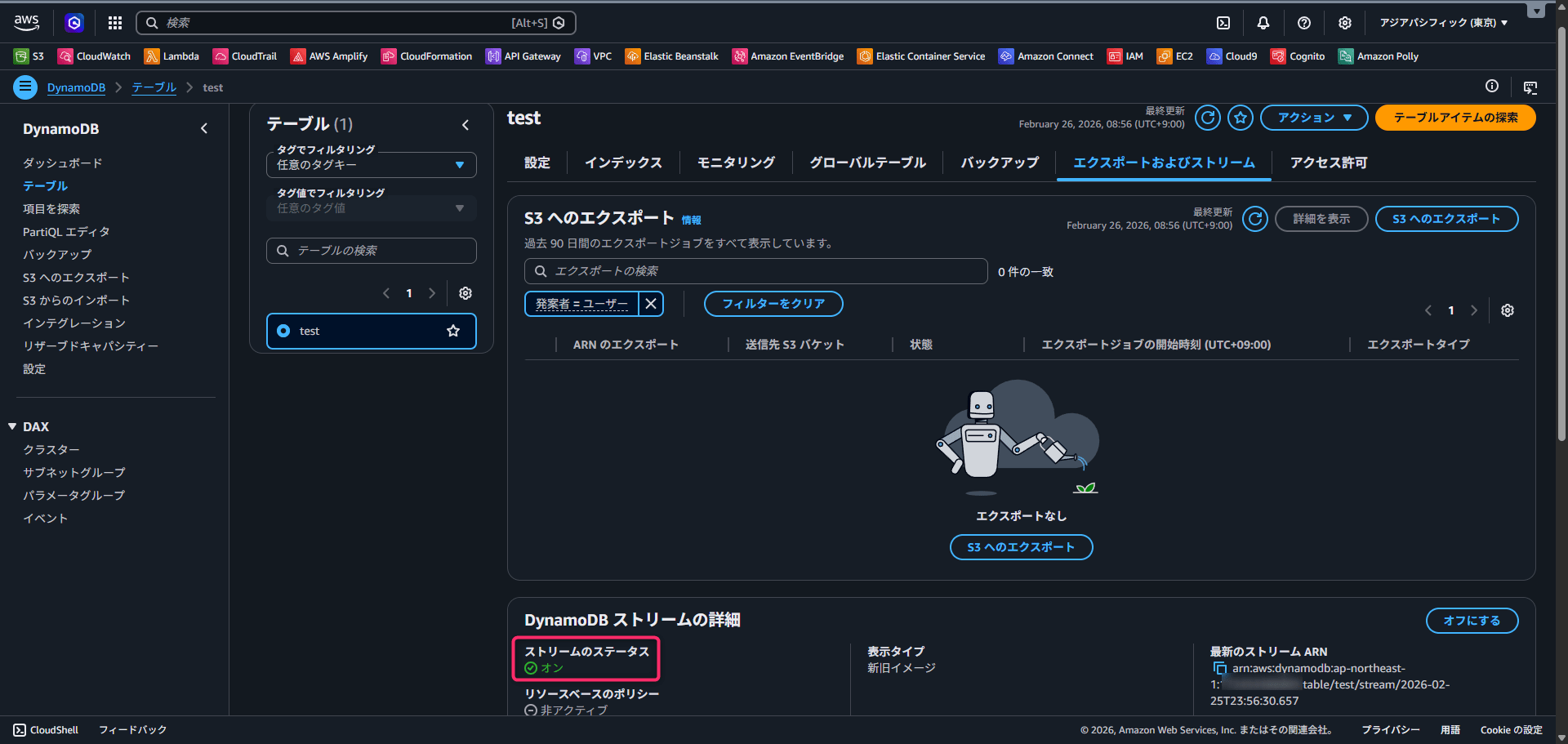Select the test table radio button
Viewport: 1568px width, 744px height.
point(283,331)
